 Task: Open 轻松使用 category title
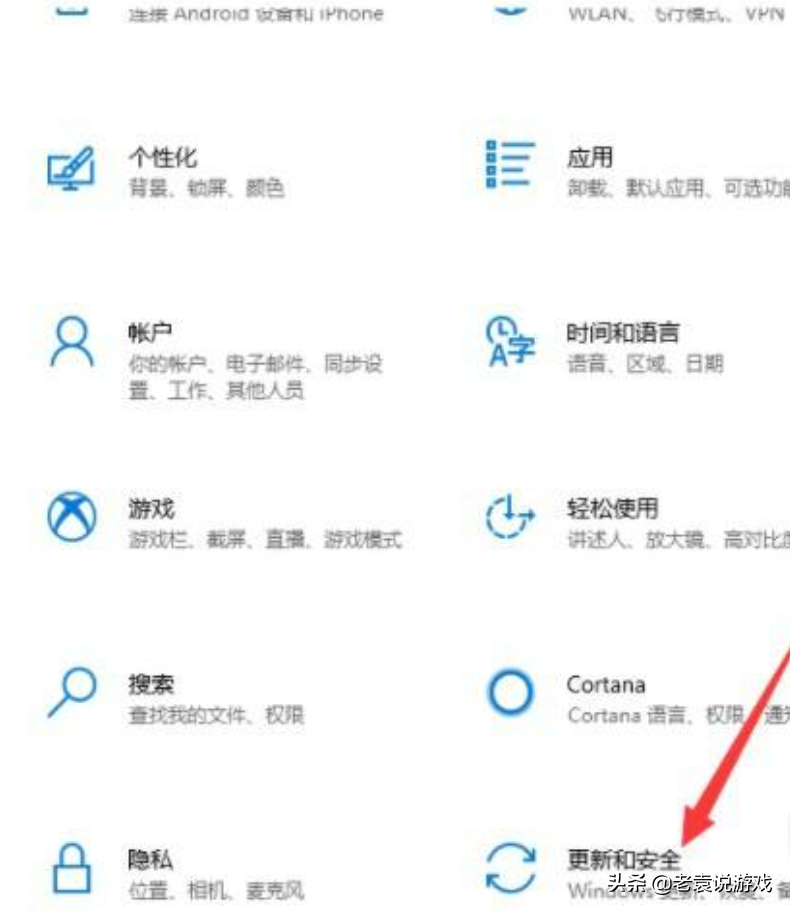coord(612,508)
